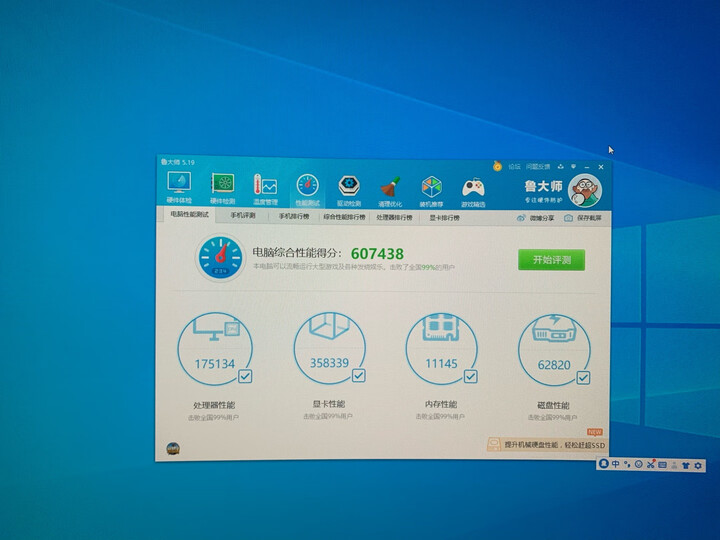
Task: Open 硬件体检 hardware checkup icon
Action: (x=179, y=188)
